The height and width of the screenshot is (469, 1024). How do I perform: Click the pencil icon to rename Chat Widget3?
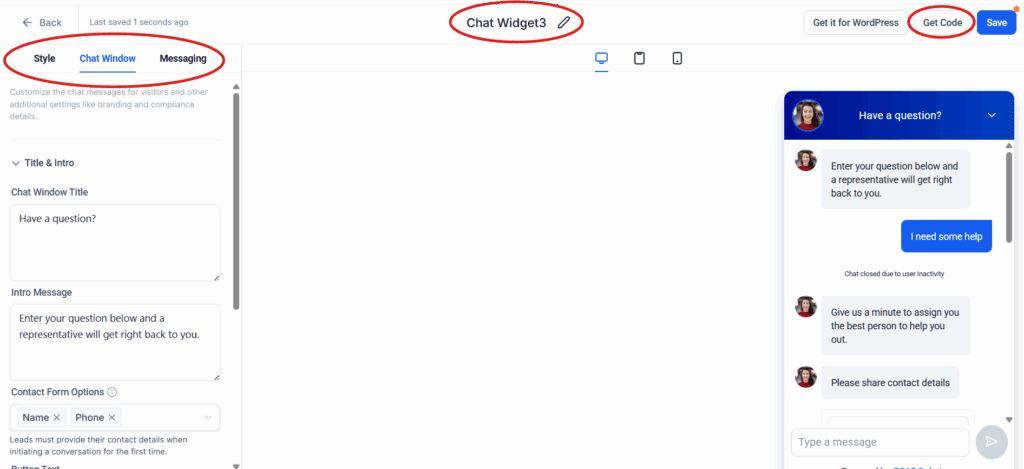coord(564,23)
